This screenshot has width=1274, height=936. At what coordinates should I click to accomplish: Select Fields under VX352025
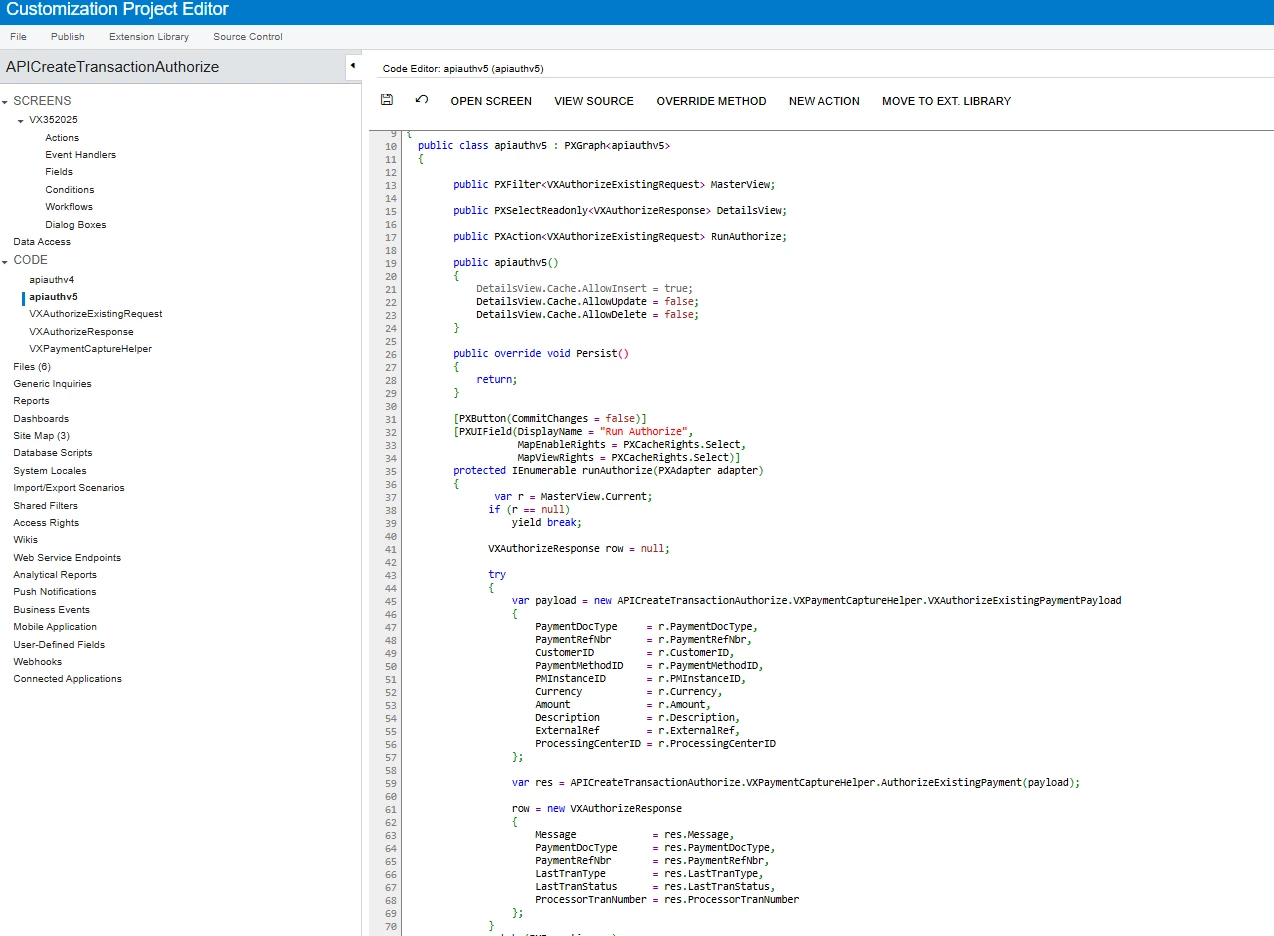pyautogui.click(x=59, y=172)
